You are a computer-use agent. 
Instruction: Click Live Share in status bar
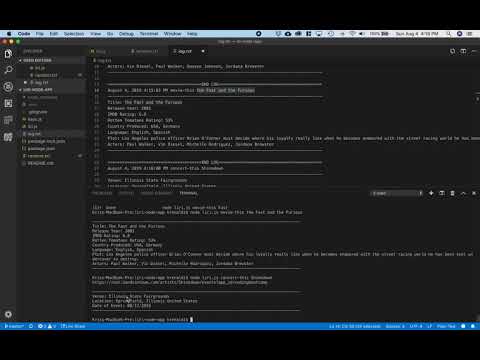pyautogui.click(x=73, y=326)
